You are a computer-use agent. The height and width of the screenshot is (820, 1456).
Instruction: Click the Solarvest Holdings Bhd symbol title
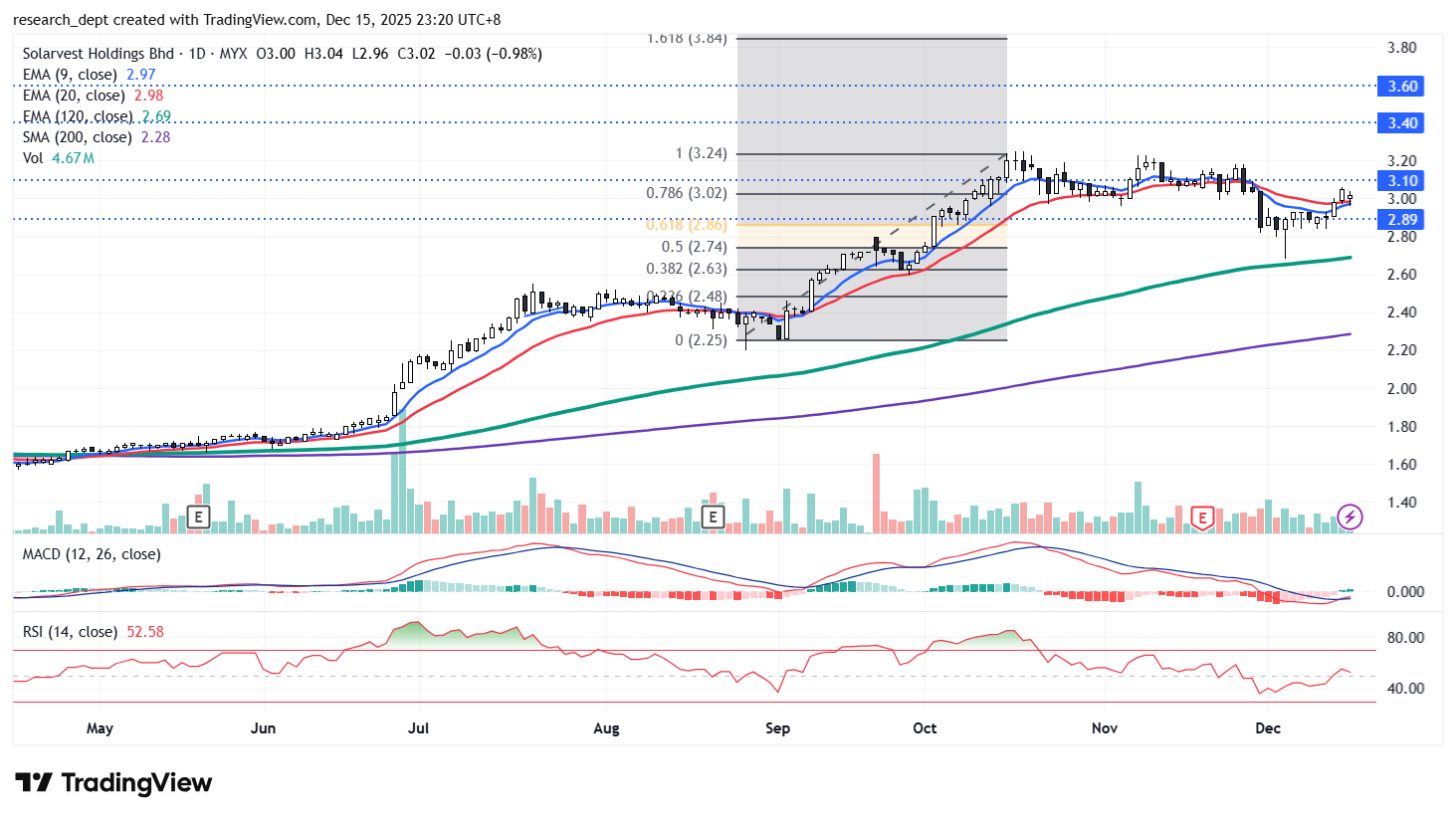98,54
